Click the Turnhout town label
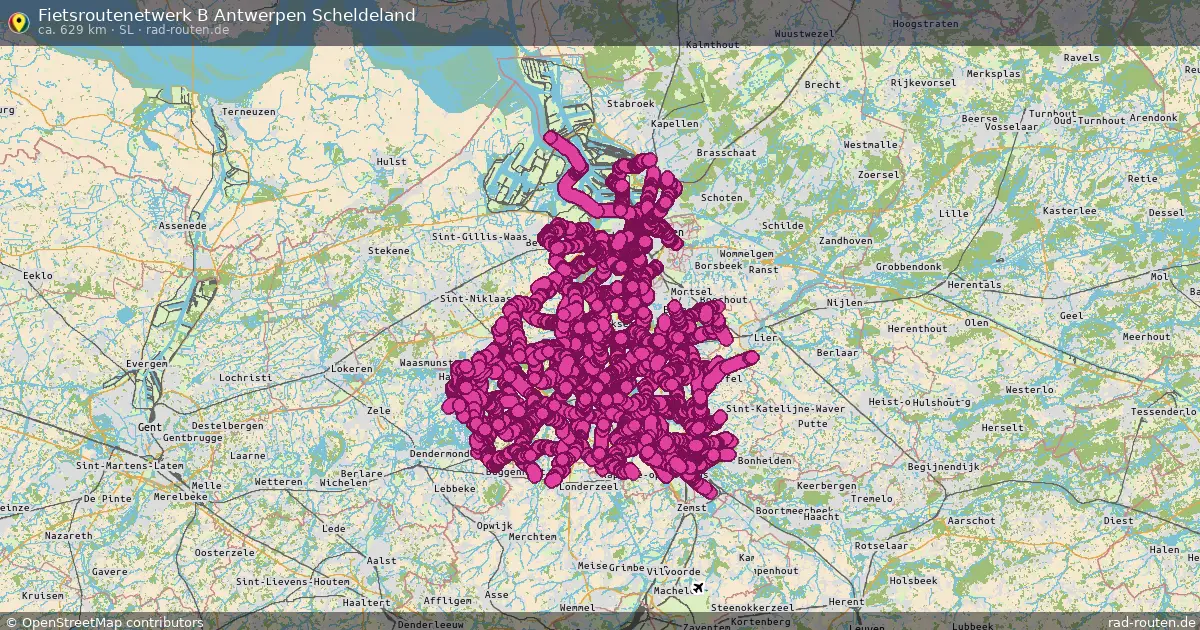Image resolution: width=1200 pixels, height=630 pixels. coord(1052,114)
